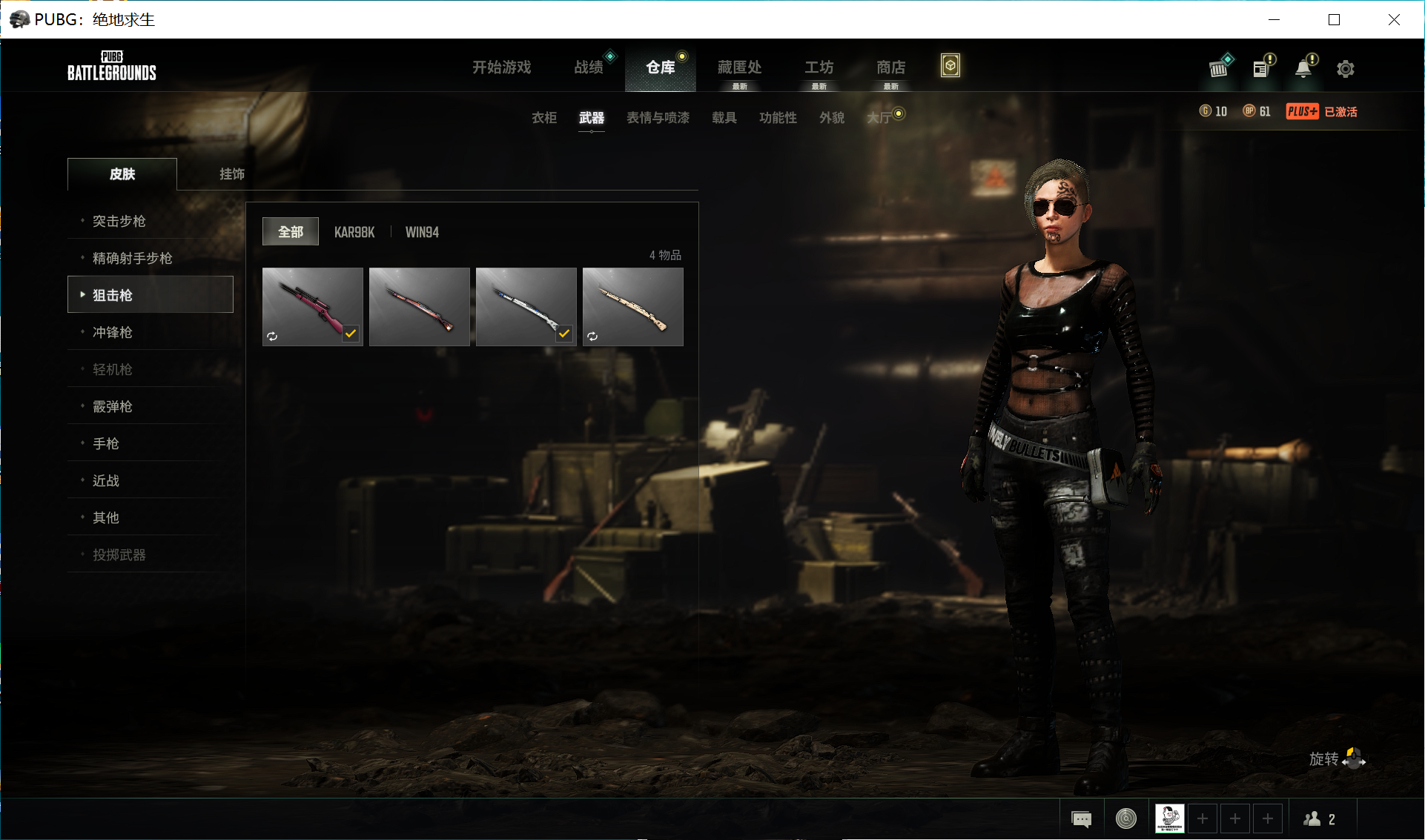Click the PLUS+ activated badge

point(1321,111)
